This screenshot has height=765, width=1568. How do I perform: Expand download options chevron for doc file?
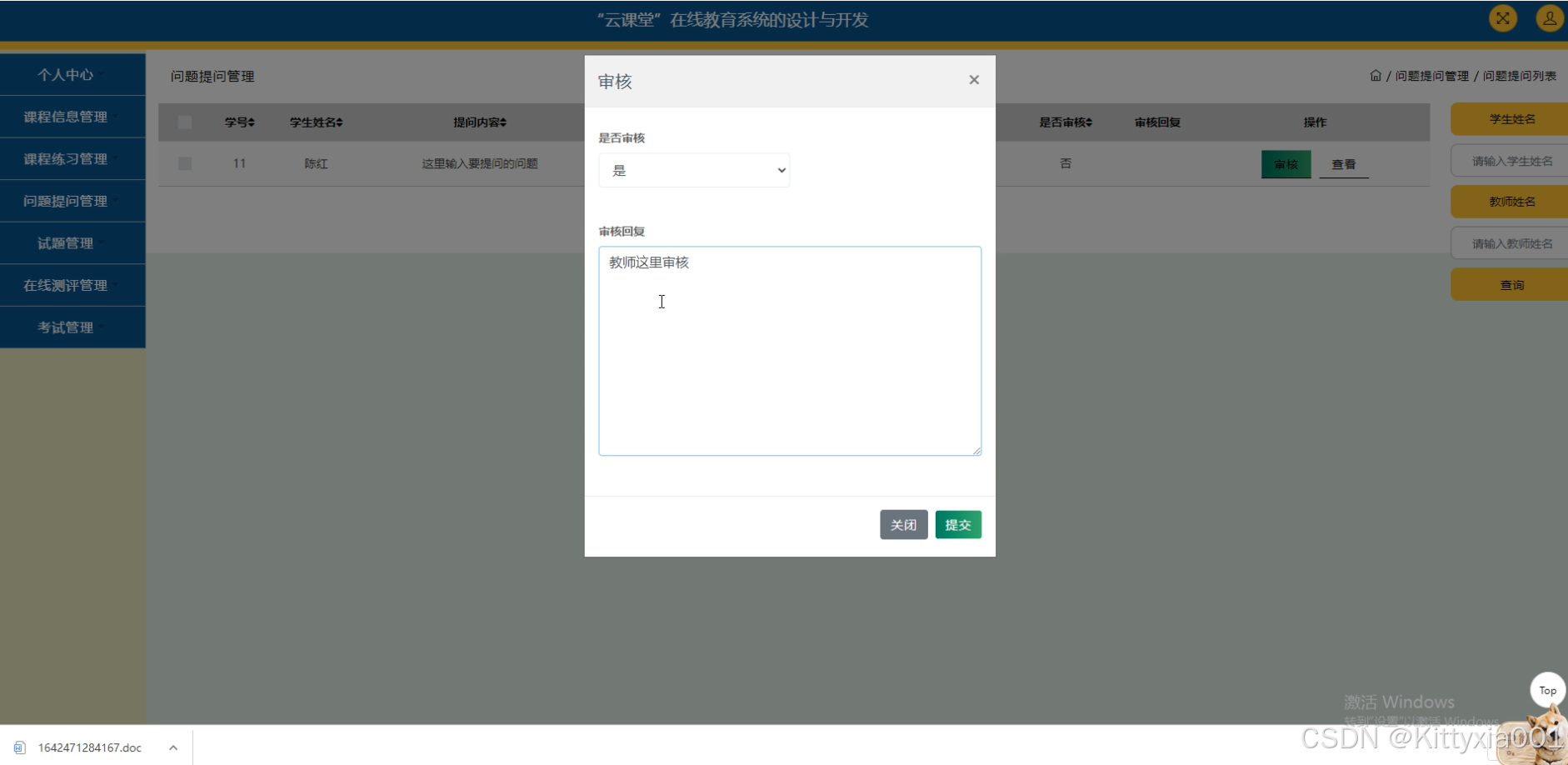[x=173, y=747]
